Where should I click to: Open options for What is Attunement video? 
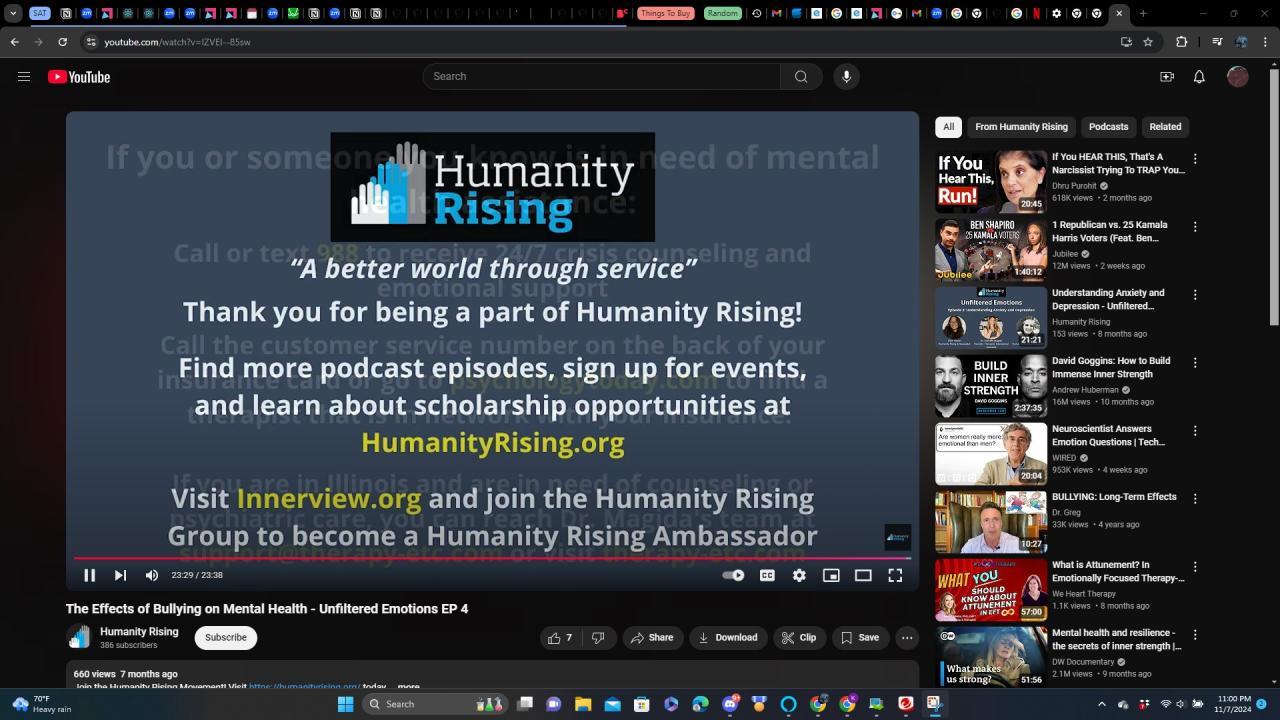(x=1195, y=567)
